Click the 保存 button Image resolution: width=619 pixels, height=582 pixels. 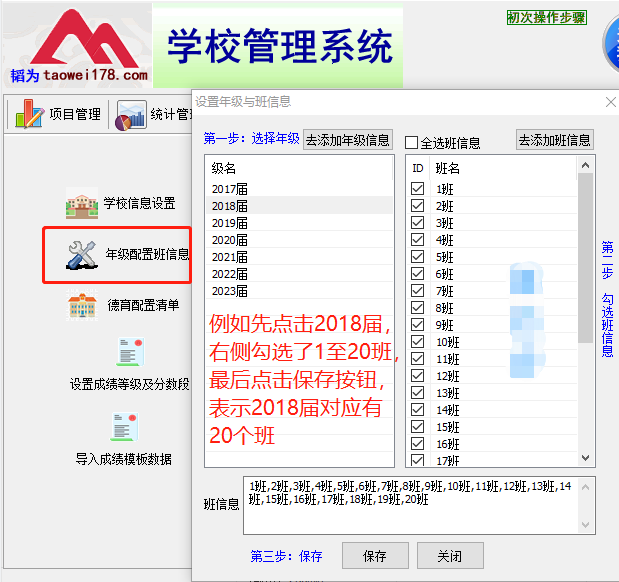click(375, 556)
